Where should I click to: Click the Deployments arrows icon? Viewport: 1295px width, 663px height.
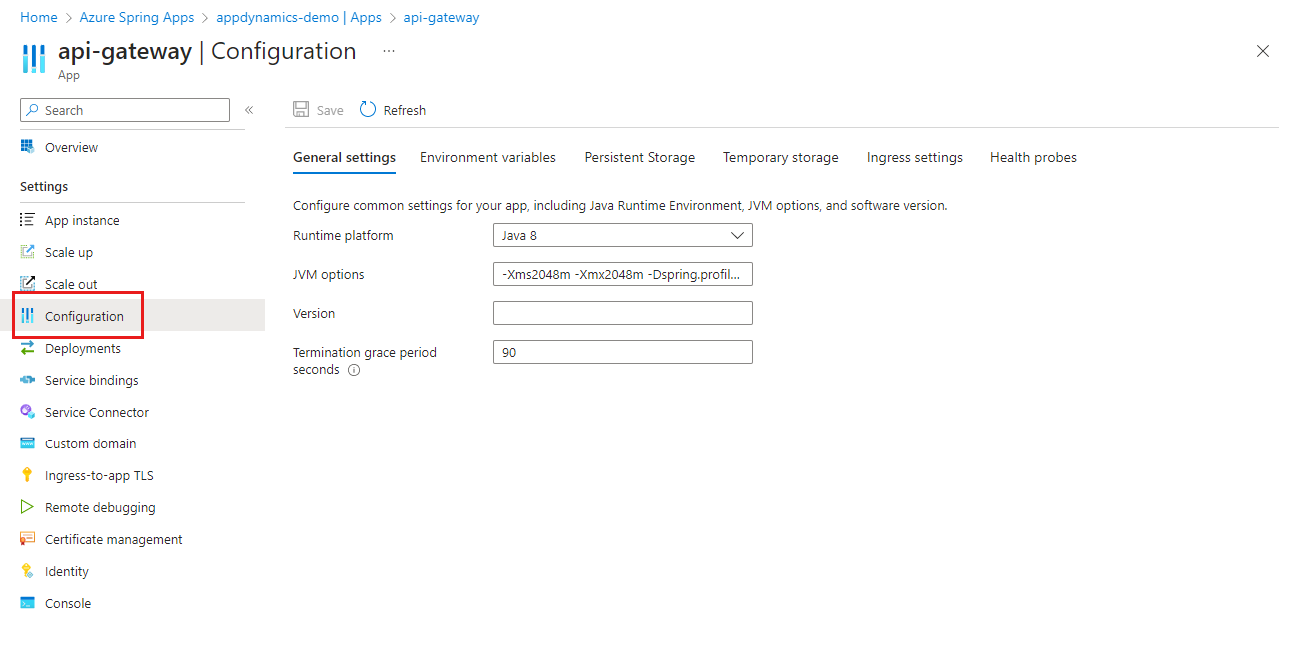(x=27, y=348)
